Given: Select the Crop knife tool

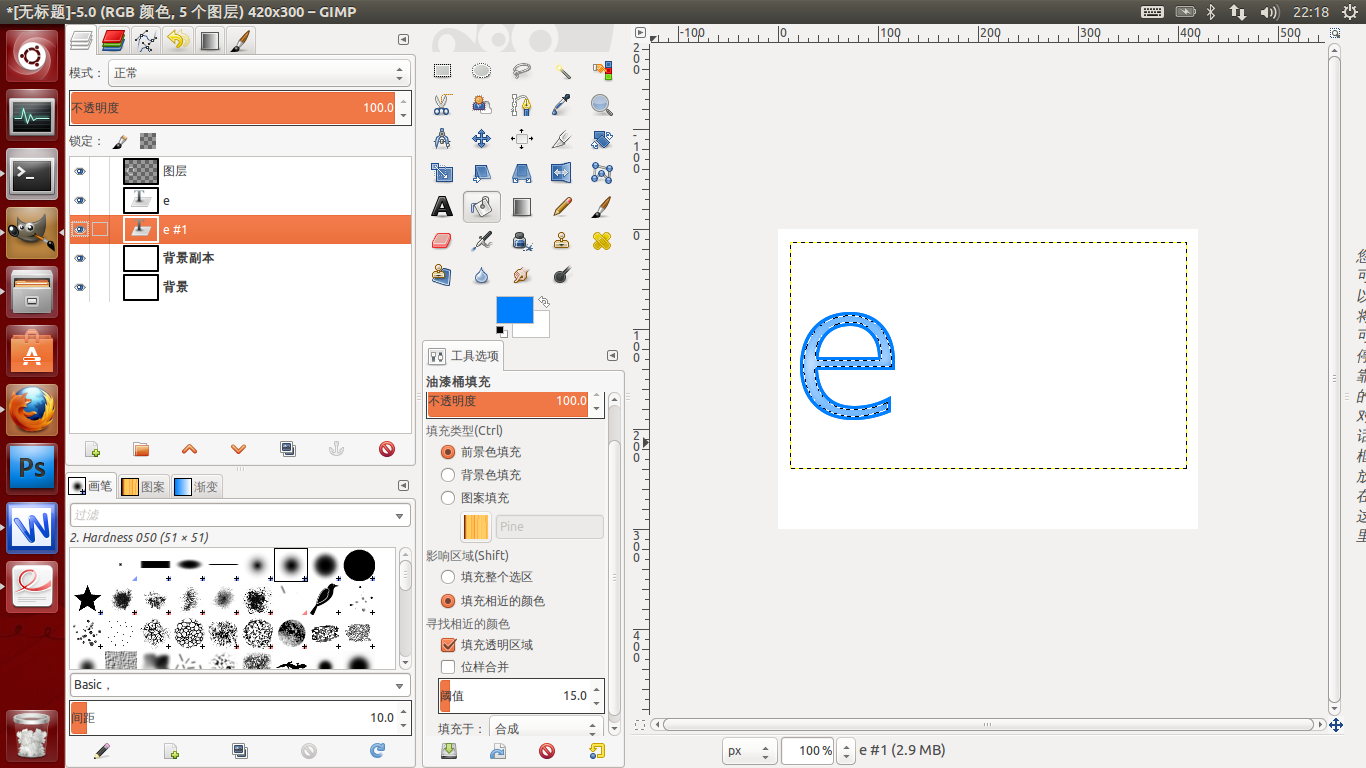Looking at the screenshot, I should pyautogui.click(x=562, y=139).
